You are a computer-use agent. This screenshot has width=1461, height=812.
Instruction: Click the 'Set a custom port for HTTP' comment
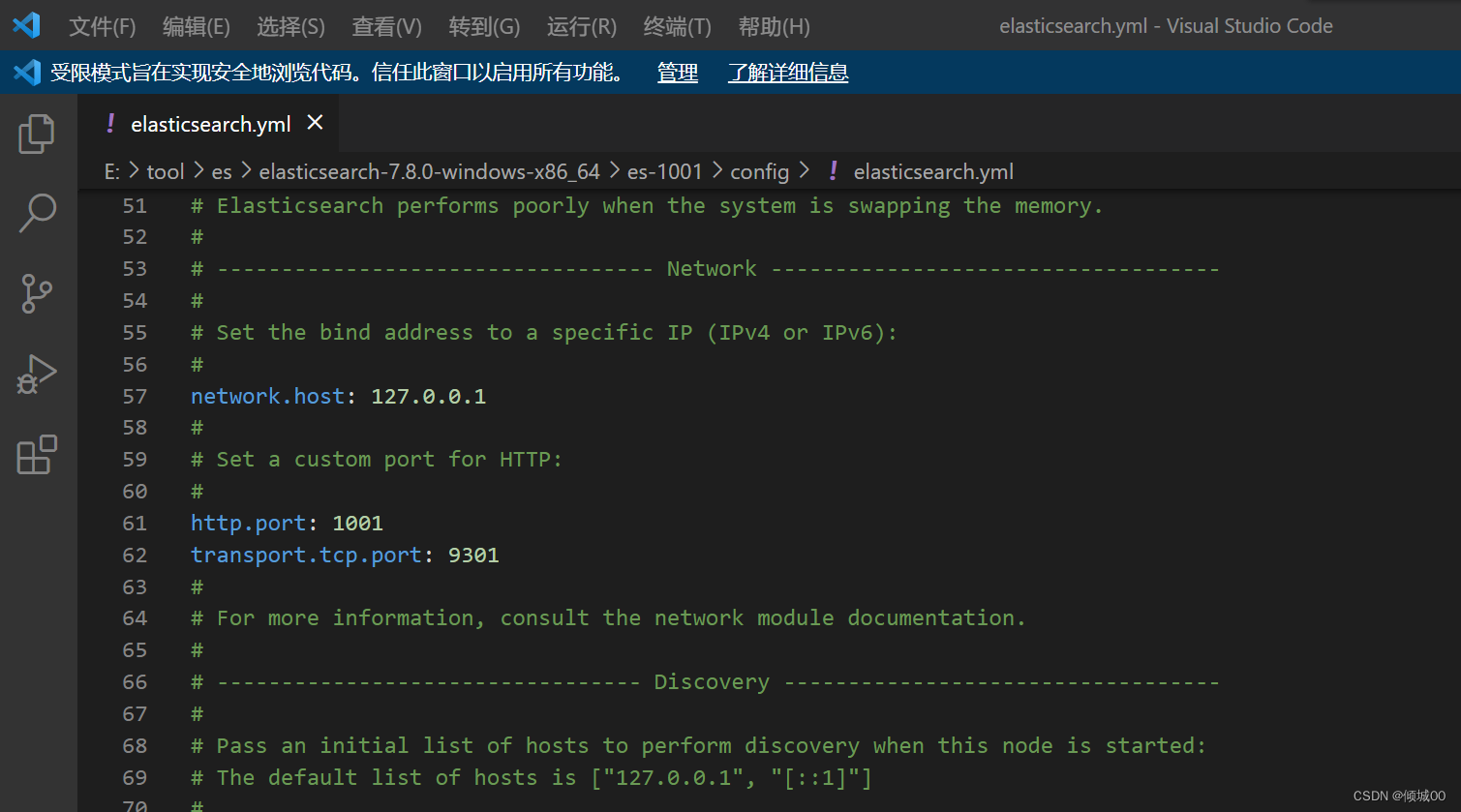coord(377,460)
